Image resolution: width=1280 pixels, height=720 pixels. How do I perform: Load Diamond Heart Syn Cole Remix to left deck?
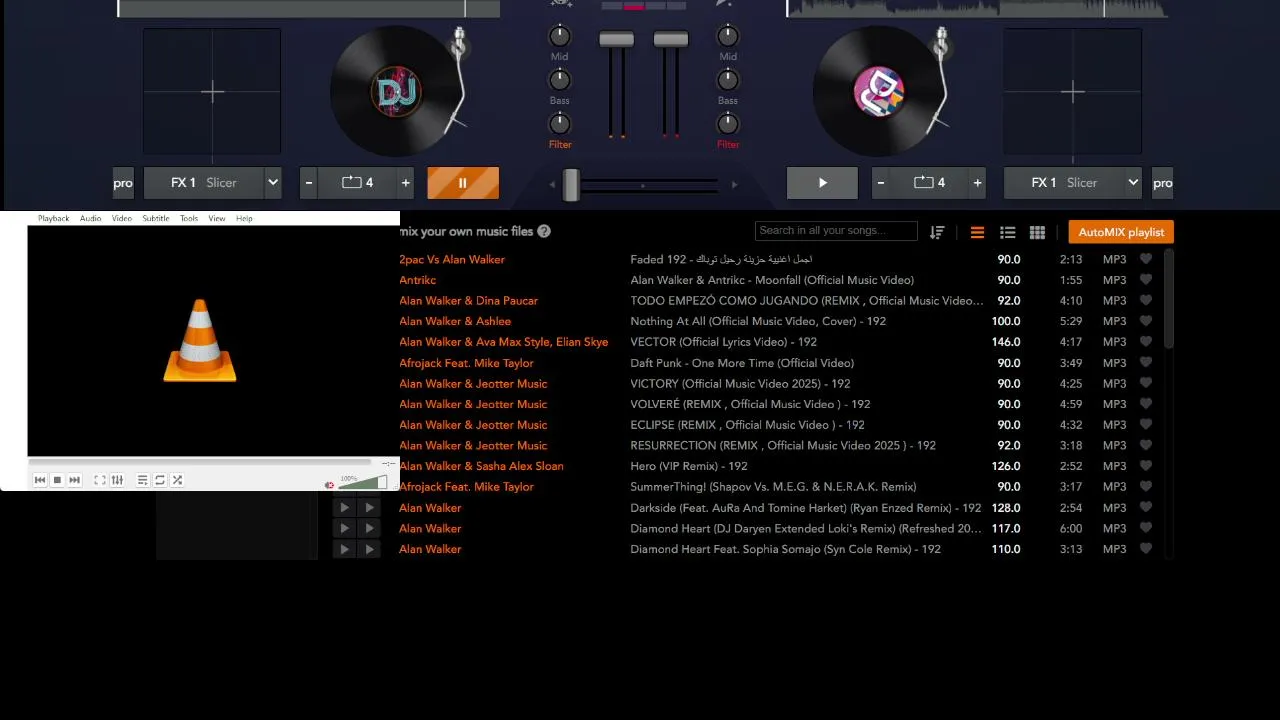click(344, 549)
